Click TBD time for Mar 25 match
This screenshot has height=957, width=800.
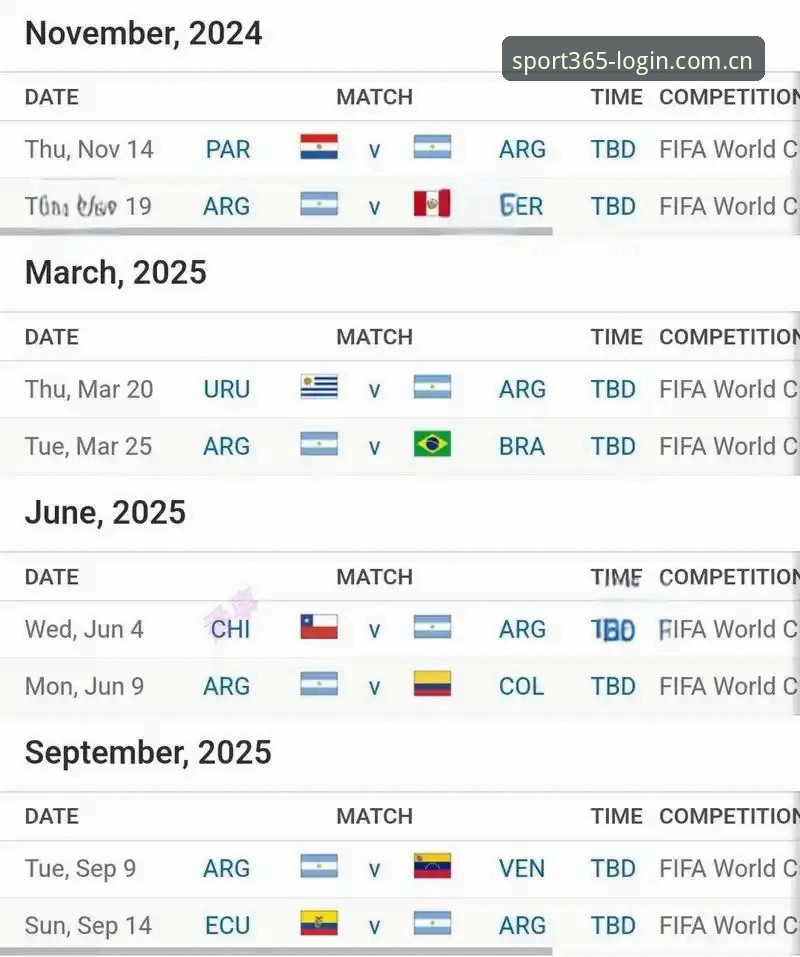(x=613, y=446)
